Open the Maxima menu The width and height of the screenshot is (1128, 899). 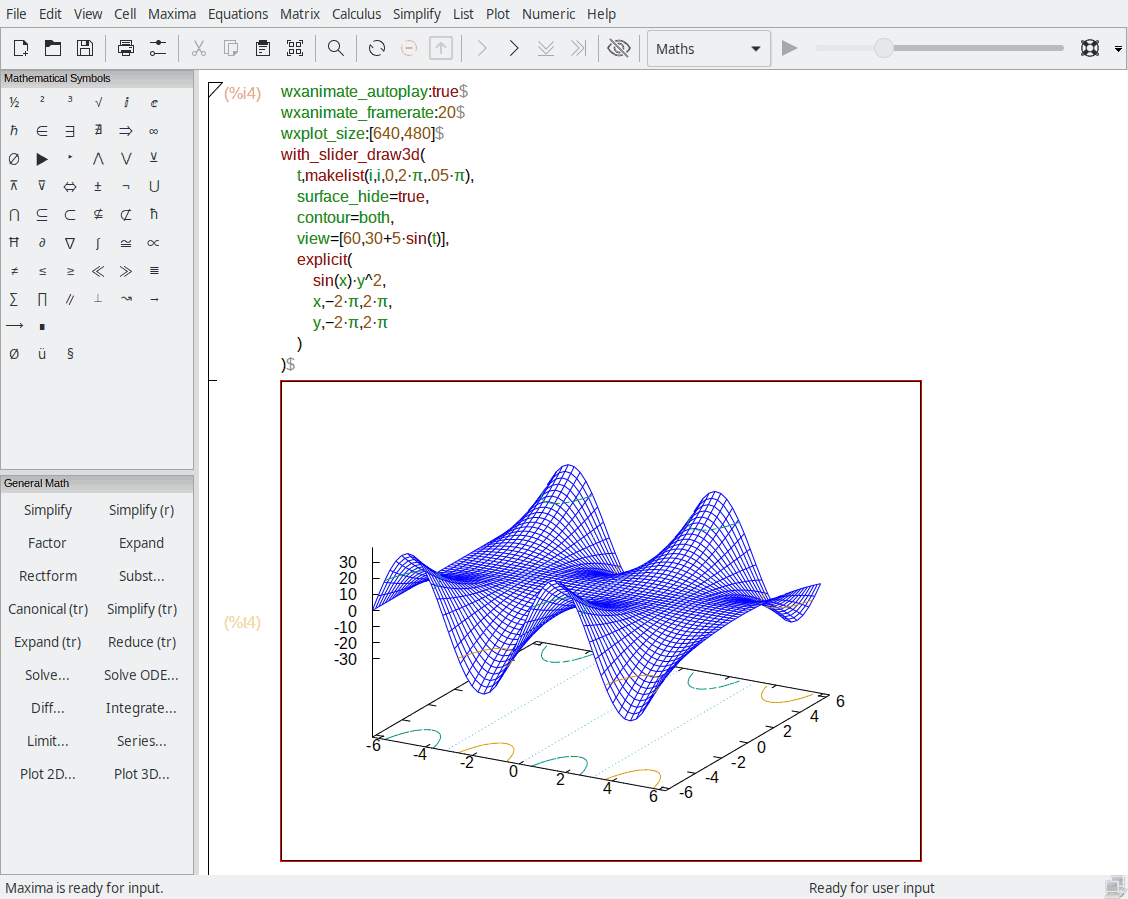pos(172,14)
